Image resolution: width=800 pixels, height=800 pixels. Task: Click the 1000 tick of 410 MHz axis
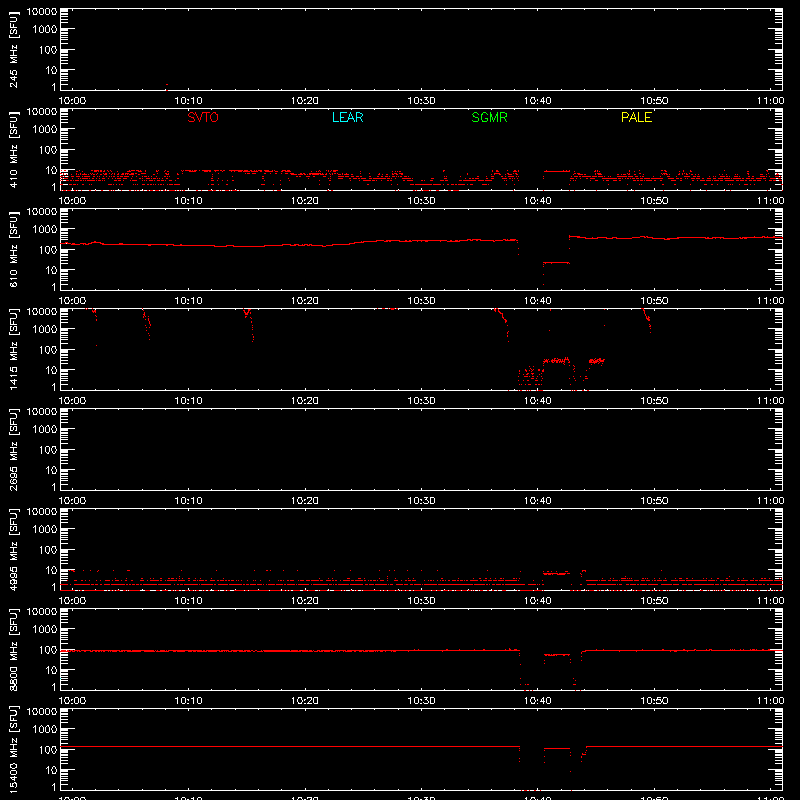point(46,130)
